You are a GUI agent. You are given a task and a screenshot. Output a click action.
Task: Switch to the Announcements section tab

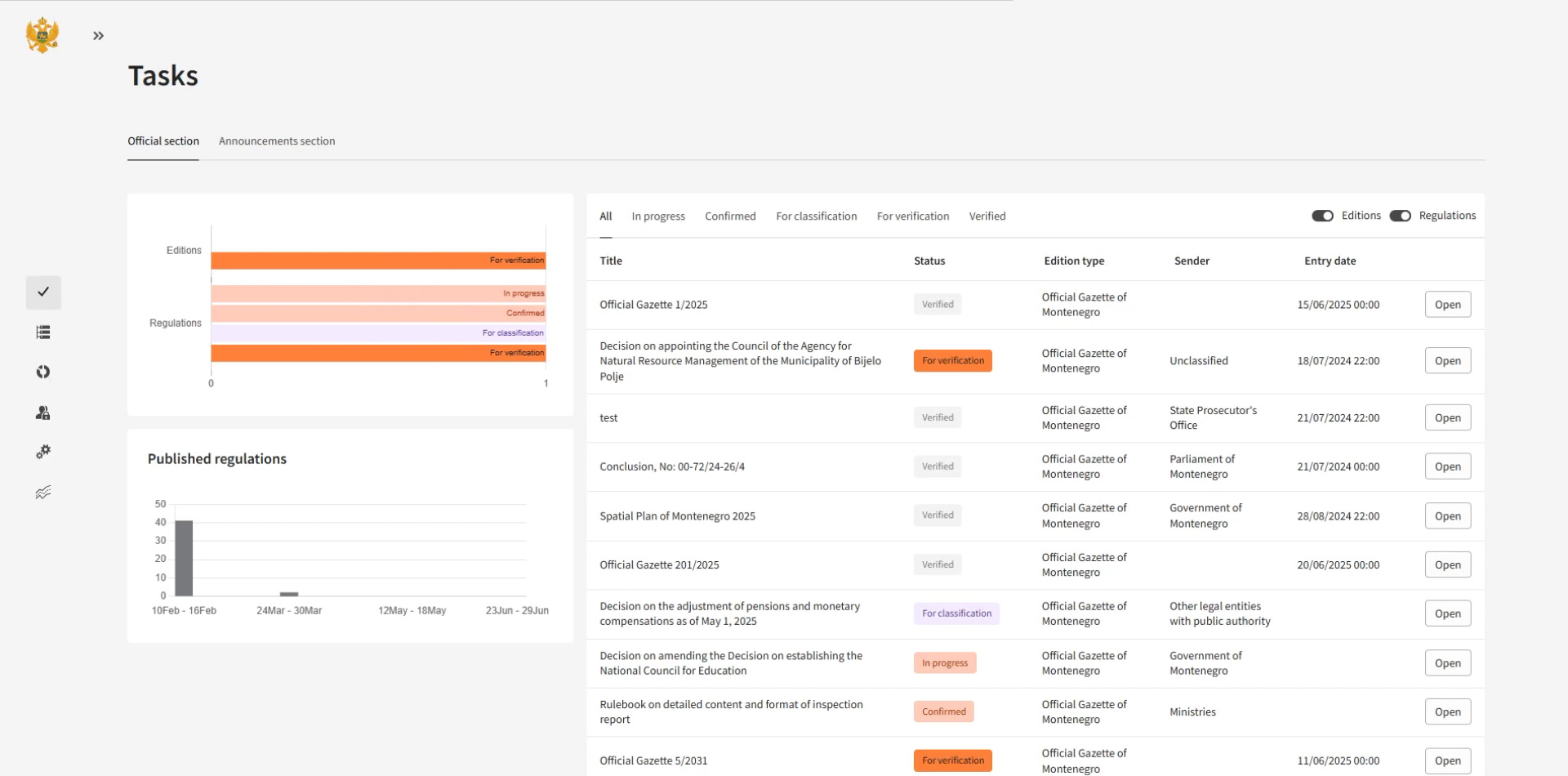click(277, 141)
